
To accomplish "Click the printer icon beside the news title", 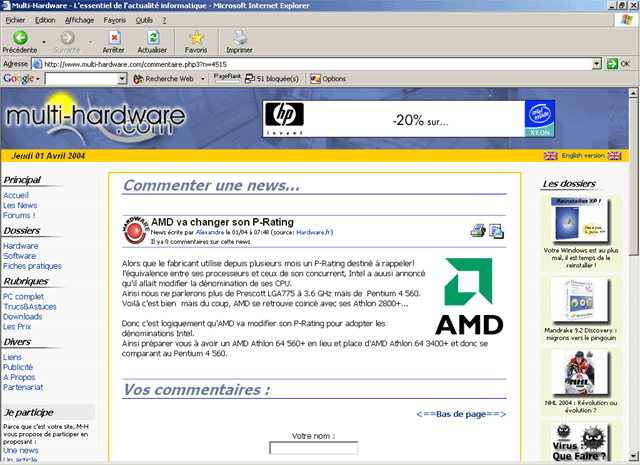I will pos(478,231).
